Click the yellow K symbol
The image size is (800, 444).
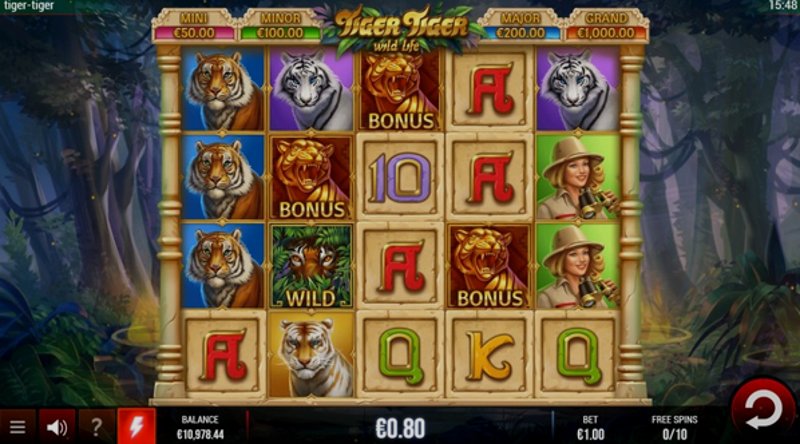(489, 355)
